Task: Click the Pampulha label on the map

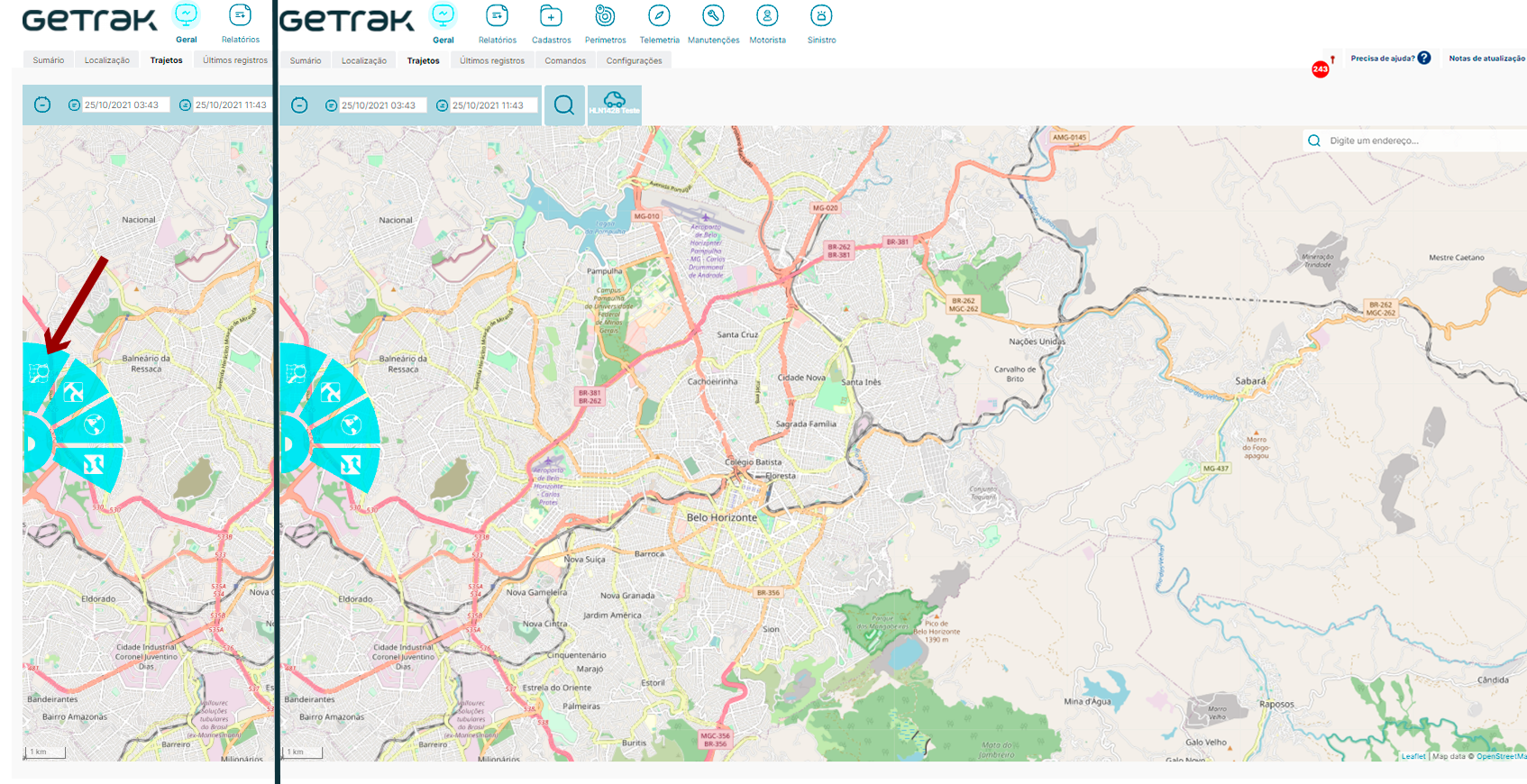Action: click(605, 270)
